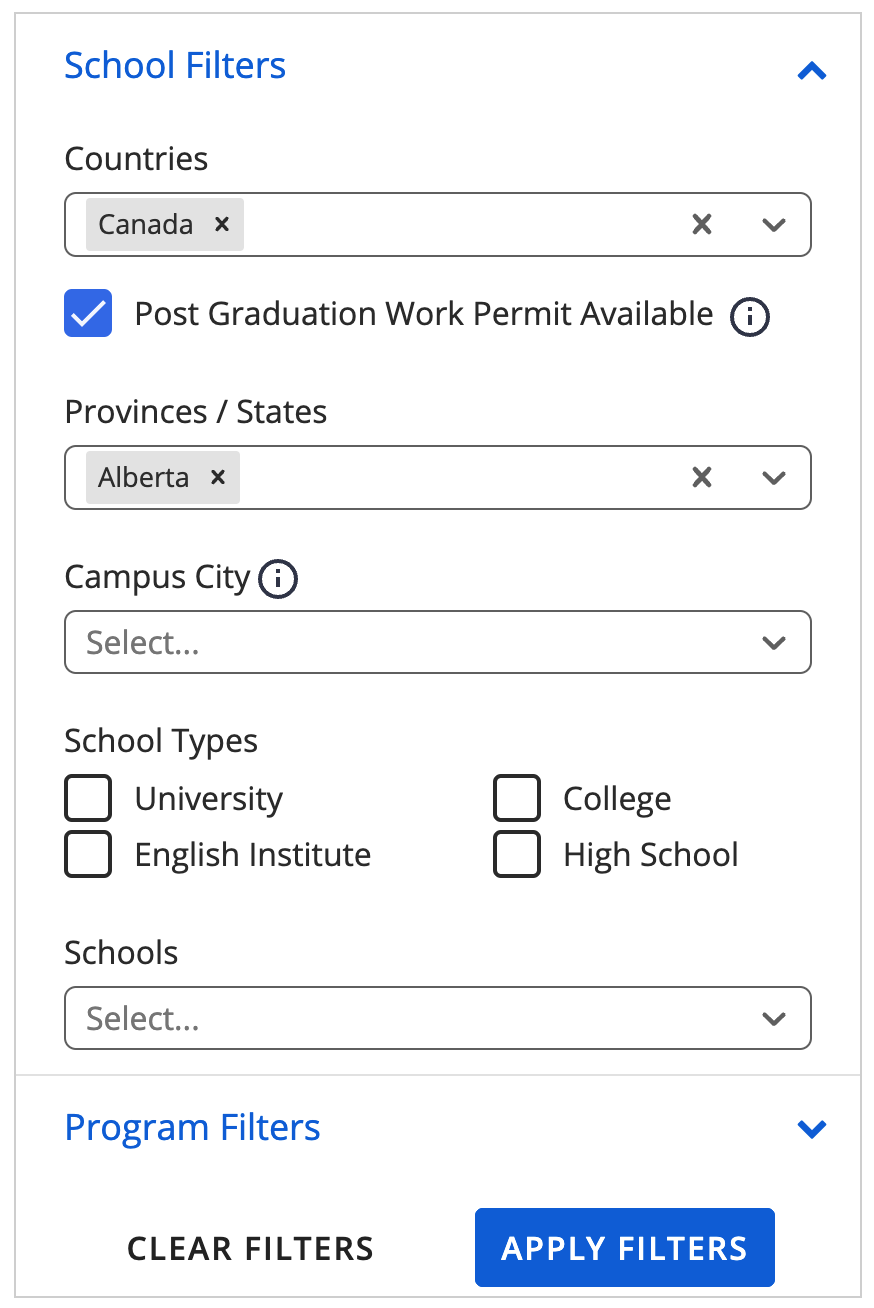Image resolution: width=874 pixels, height=1308 pixels.
Task: Check the University school type
Action: coord(88,798)
